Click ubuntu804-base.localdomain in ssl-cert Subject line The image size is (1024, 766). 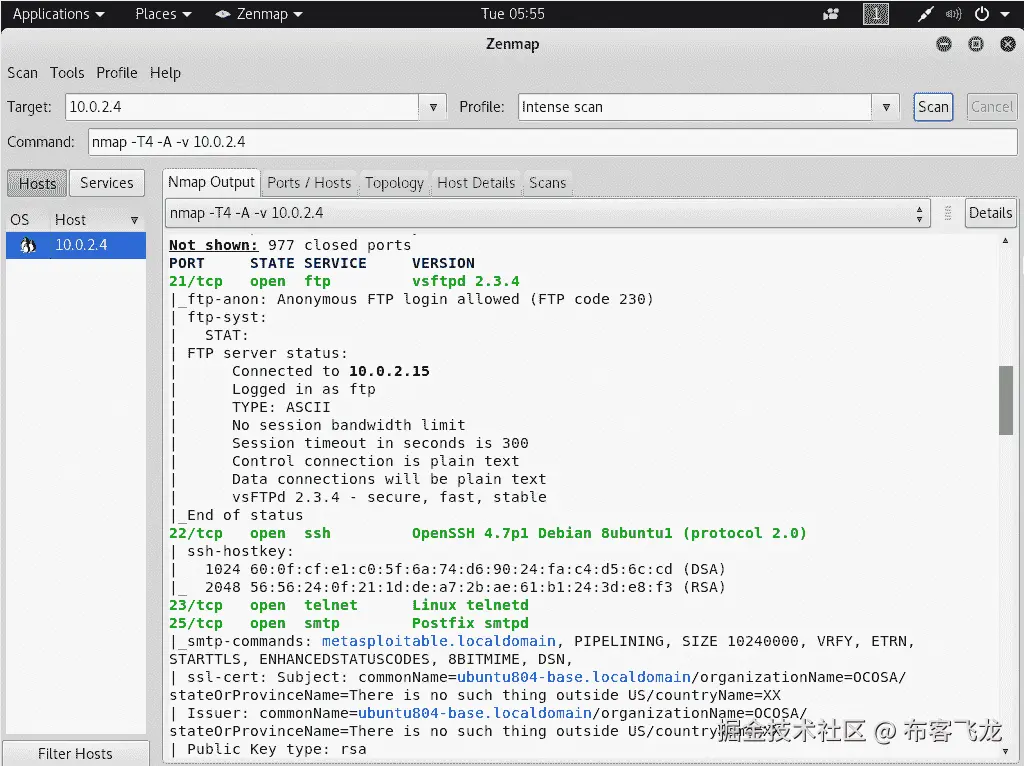coord(574,677)
